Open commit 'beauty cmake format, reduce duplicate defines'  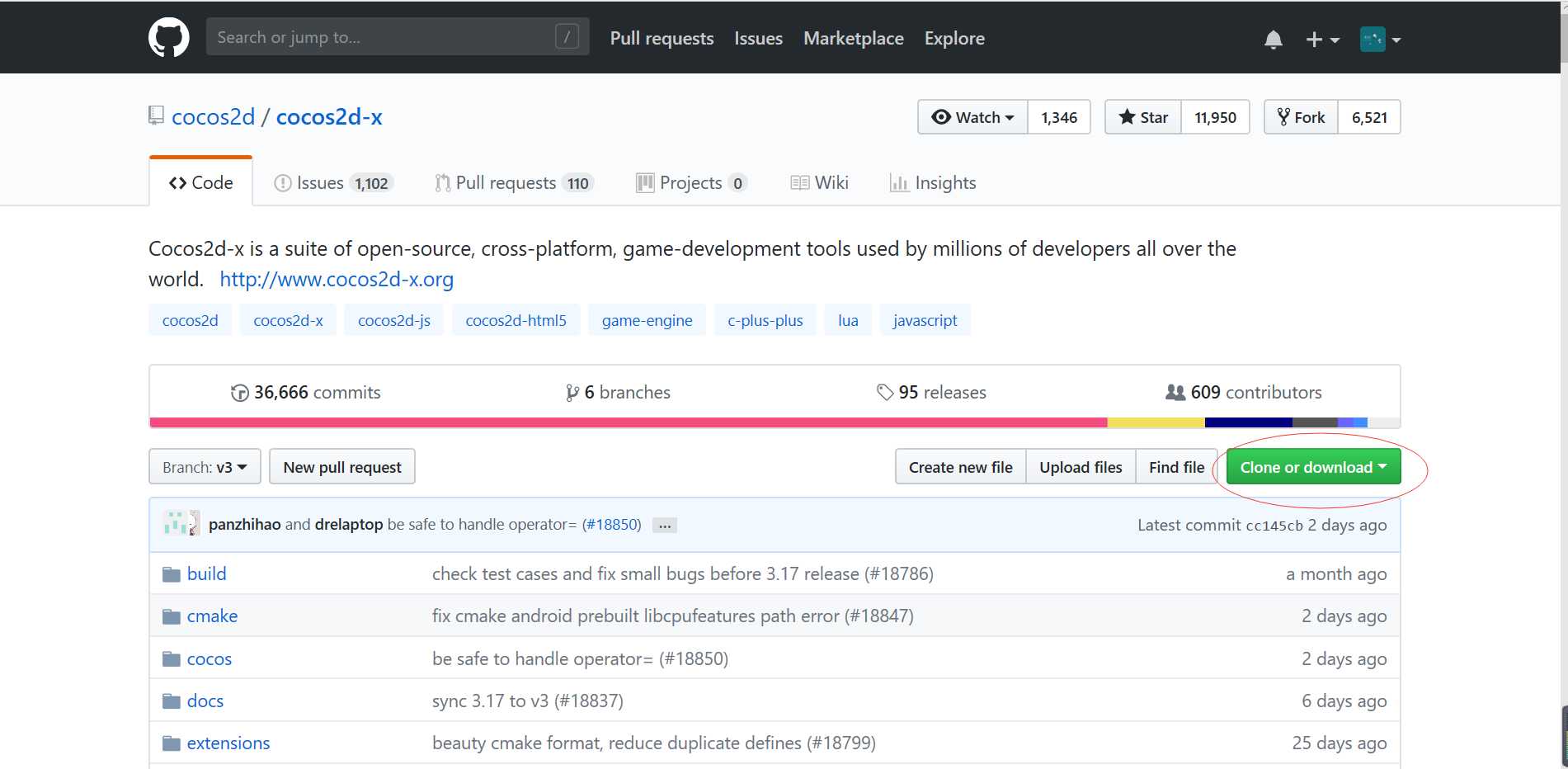pos(654,743)
